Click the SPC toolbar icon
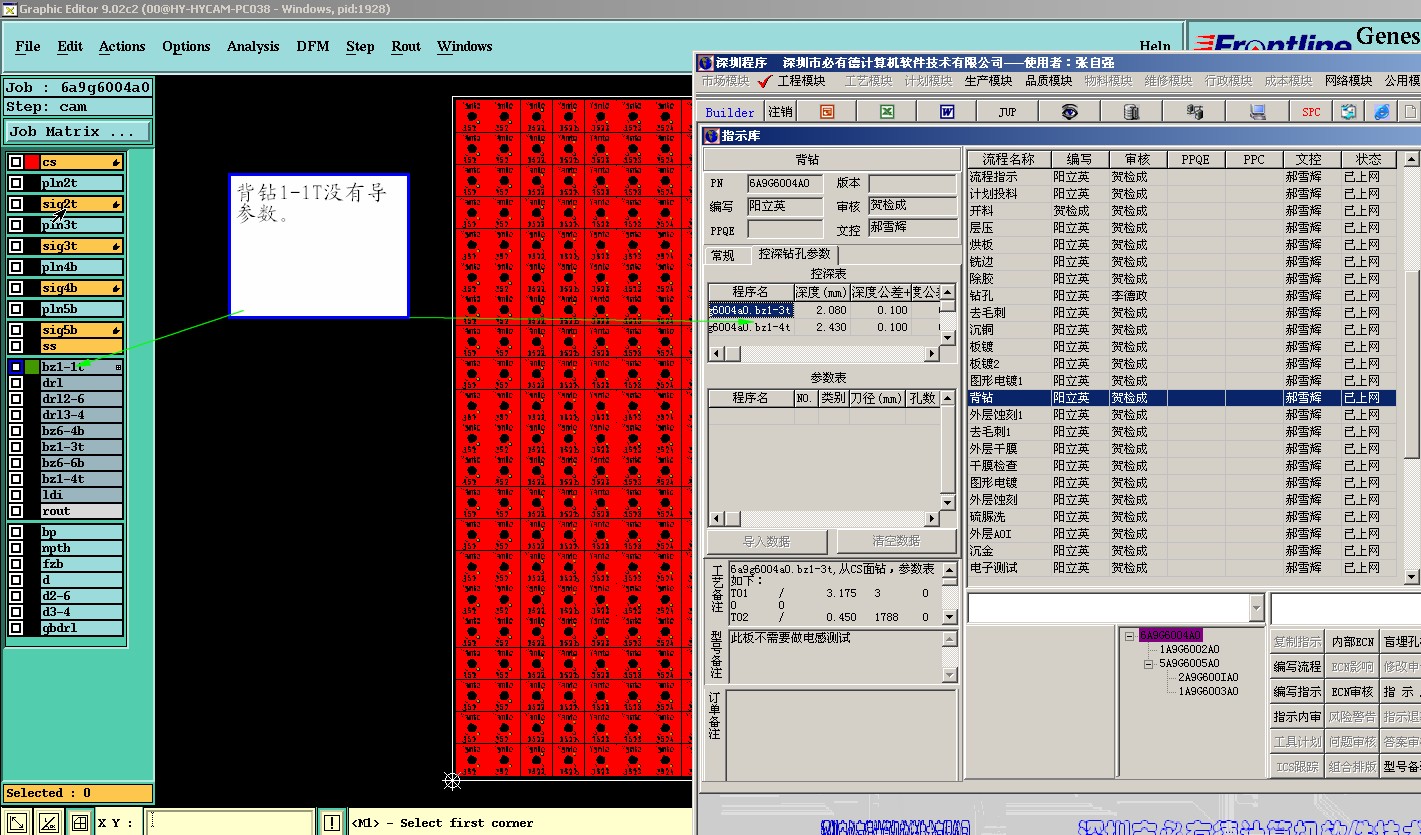1421x835 pixels. click(1311, 112)
